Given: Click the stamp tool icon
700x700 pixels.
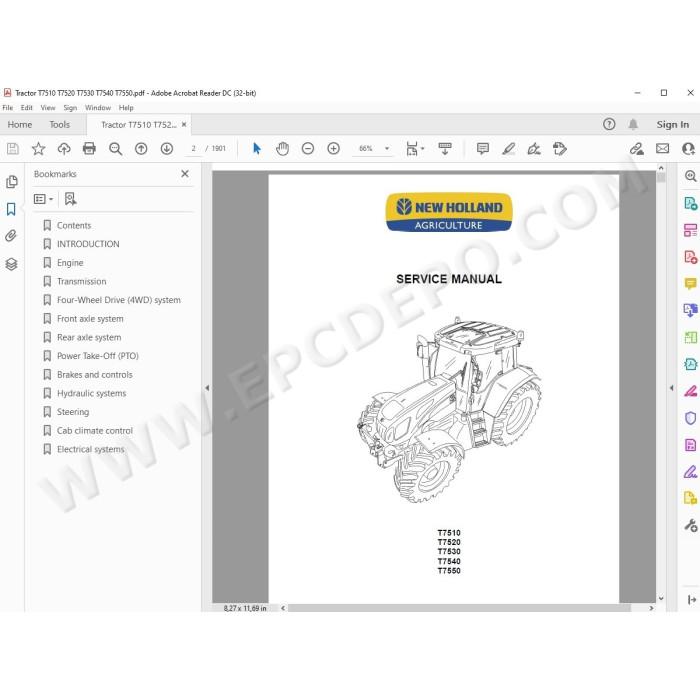Looking at the screenshot, I should point(559,149).
